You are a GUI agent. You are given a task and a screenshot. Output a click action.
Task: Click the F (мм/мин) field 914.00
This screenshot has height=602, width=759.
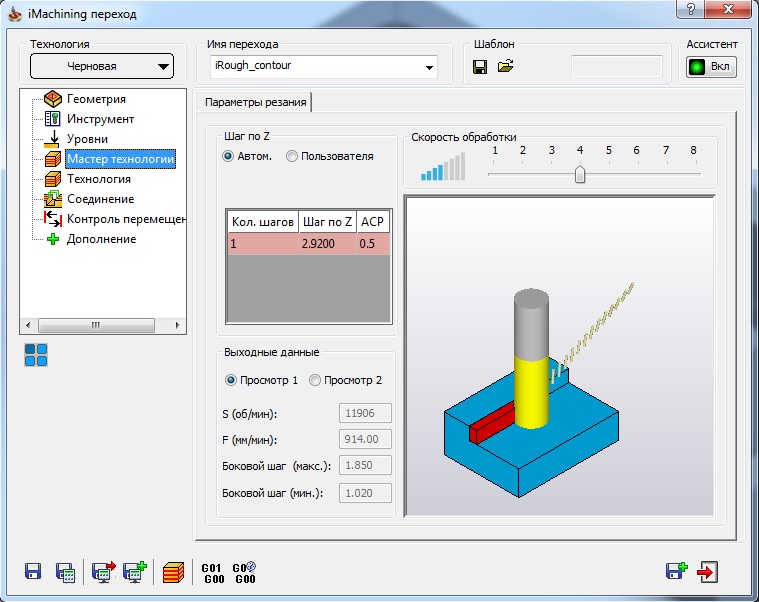tap(365, 439)
